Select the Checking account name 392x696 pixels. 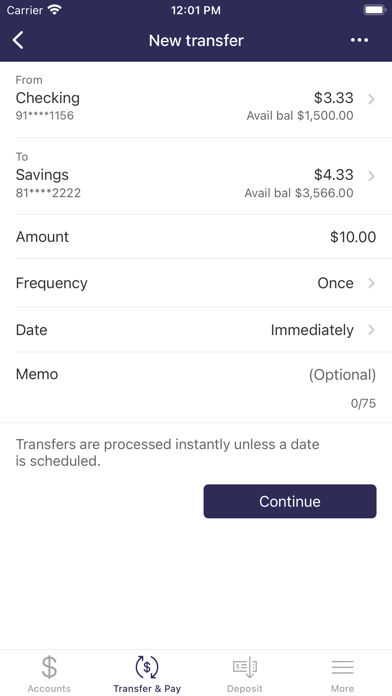pos(48,98)
